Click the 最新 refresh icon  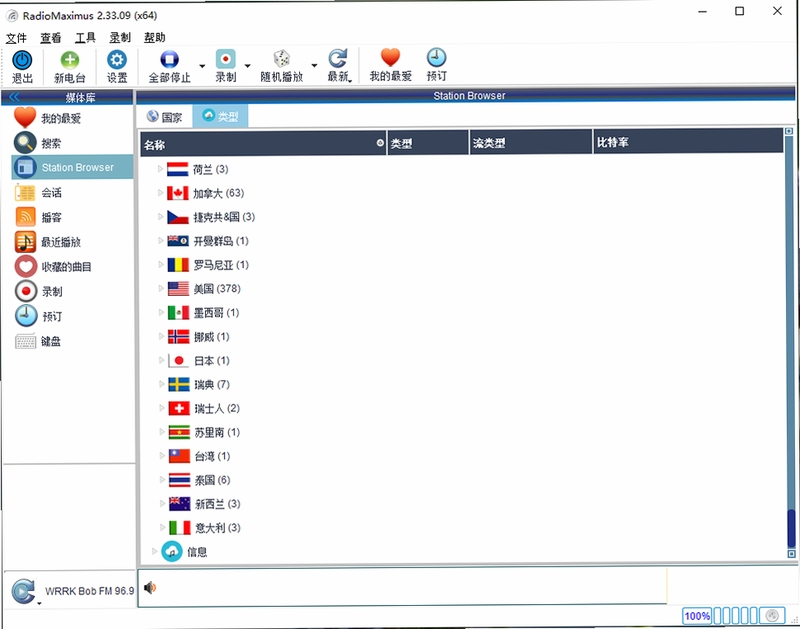point(337,59)
